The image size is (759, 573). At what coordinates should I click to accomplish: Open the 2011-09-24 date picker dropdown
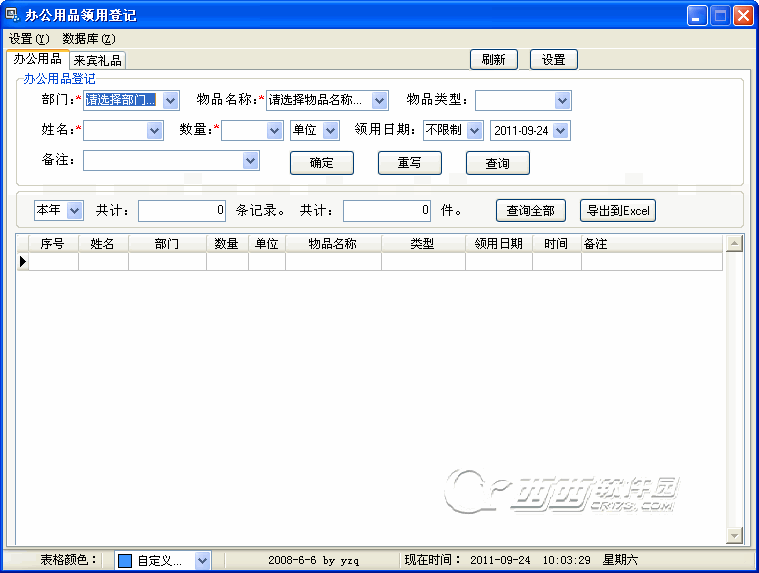click(x=561, y=131)
